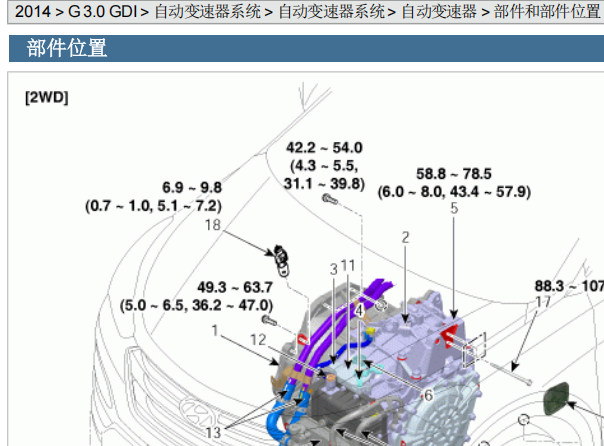Click callout number 1 in the diagram
This screenshot has width=604, height=446.
click(x=215, y=330)
